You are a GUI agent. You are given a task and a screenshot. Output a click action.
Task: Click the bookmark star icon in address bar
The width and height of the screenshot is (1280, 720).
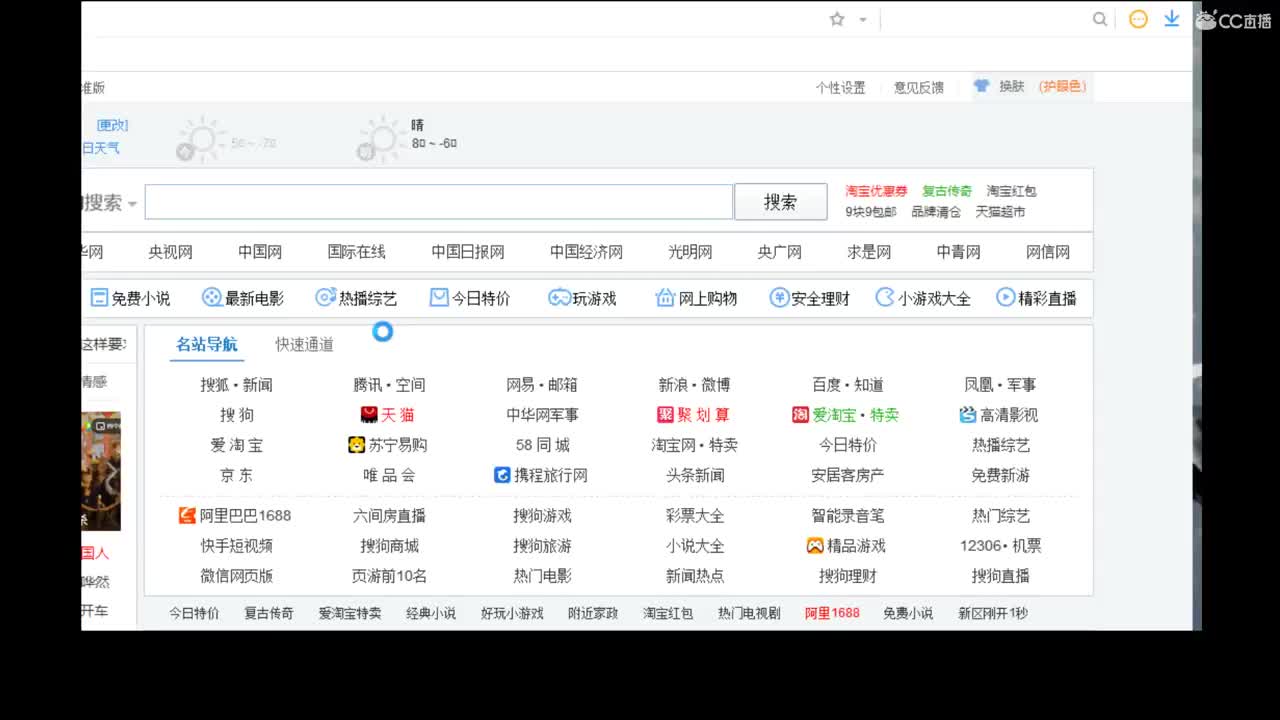point(837,19)
